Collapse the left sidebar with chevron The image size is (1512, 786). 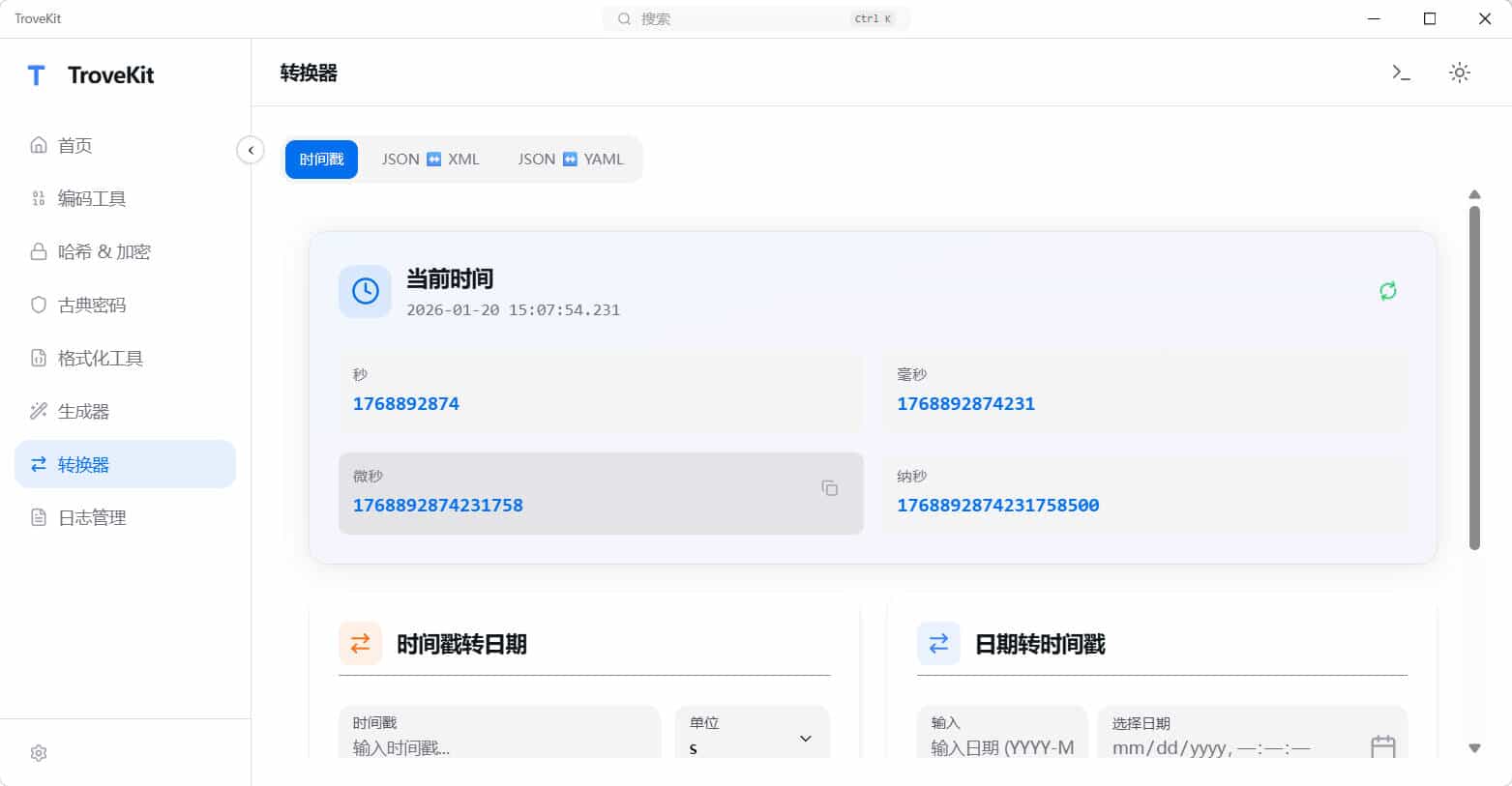[x=251, y=150]
